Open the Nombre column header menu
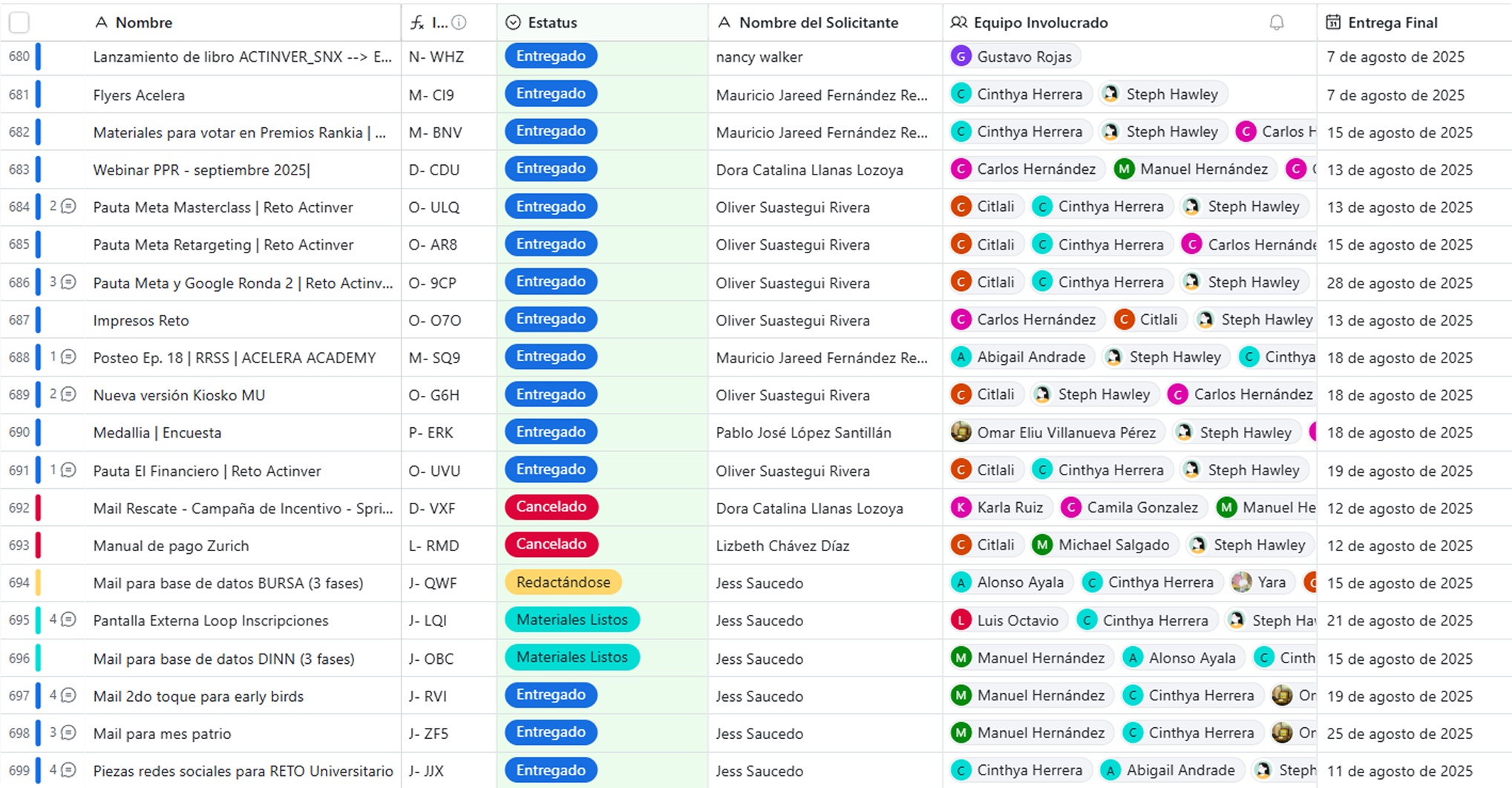Screen dimensions: 1512x788 144,23
